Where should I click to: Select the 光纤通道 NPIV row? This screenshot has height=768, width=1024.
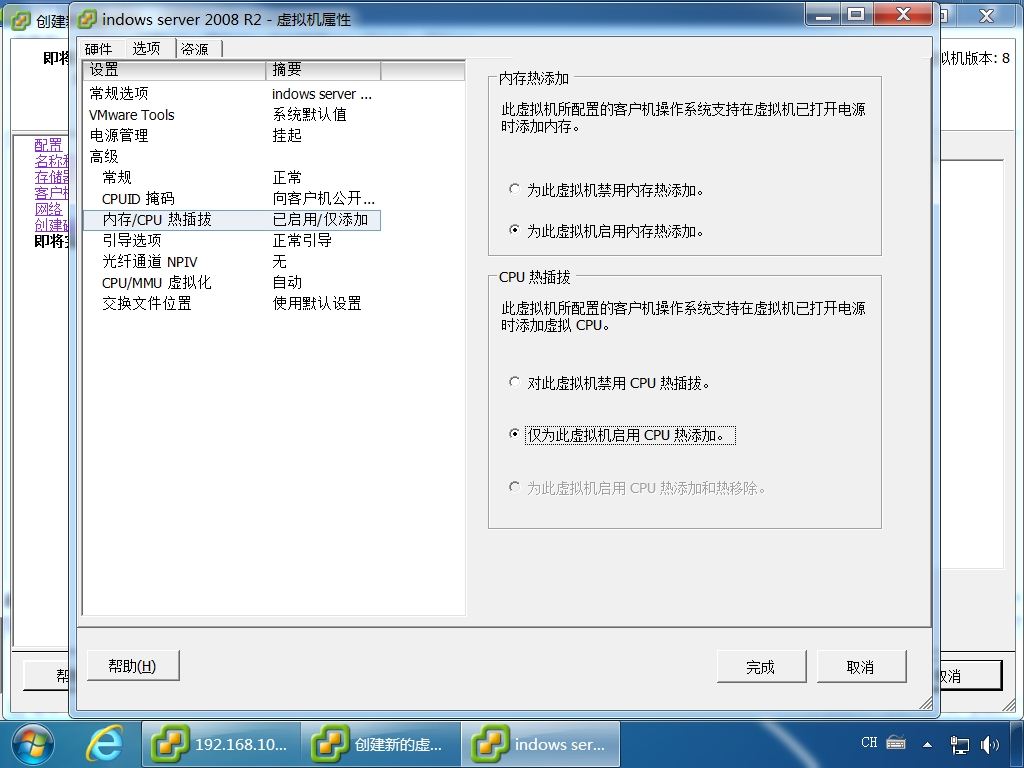[232, 262]
